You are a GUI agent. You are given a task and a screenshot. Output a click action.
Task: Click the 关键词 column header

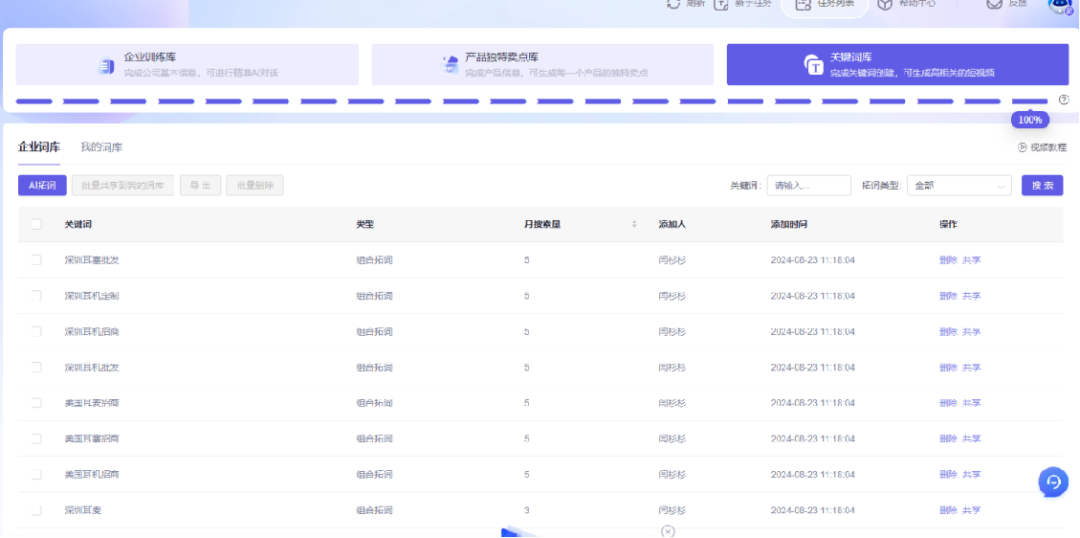(x=78, y=225)
